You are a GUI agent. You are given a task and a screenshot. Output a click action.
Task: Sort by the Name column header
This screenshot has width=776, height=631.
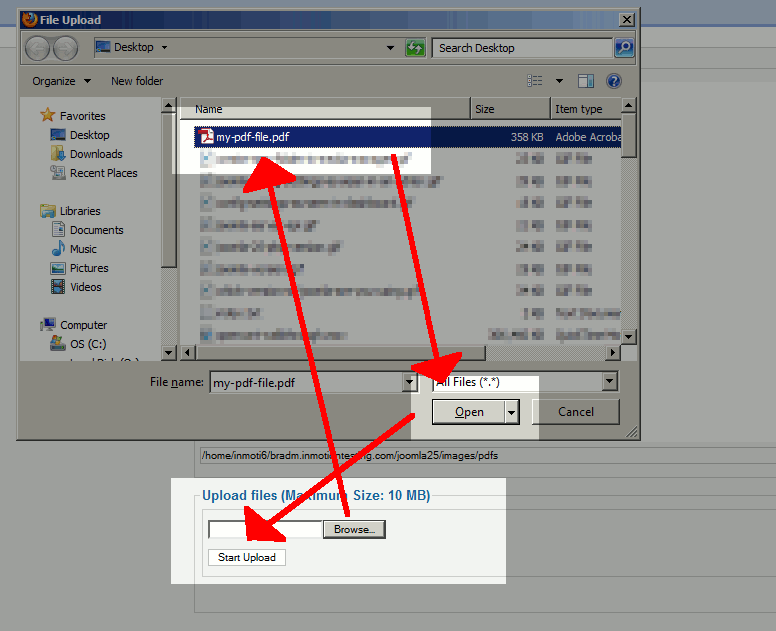(325, 109)
